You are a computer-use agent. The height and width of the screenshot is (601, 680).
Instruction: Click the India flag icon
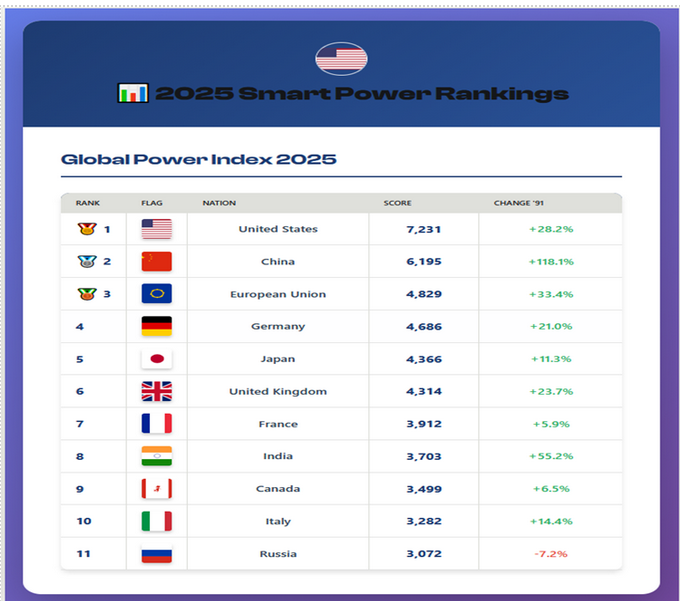[156, 456]
